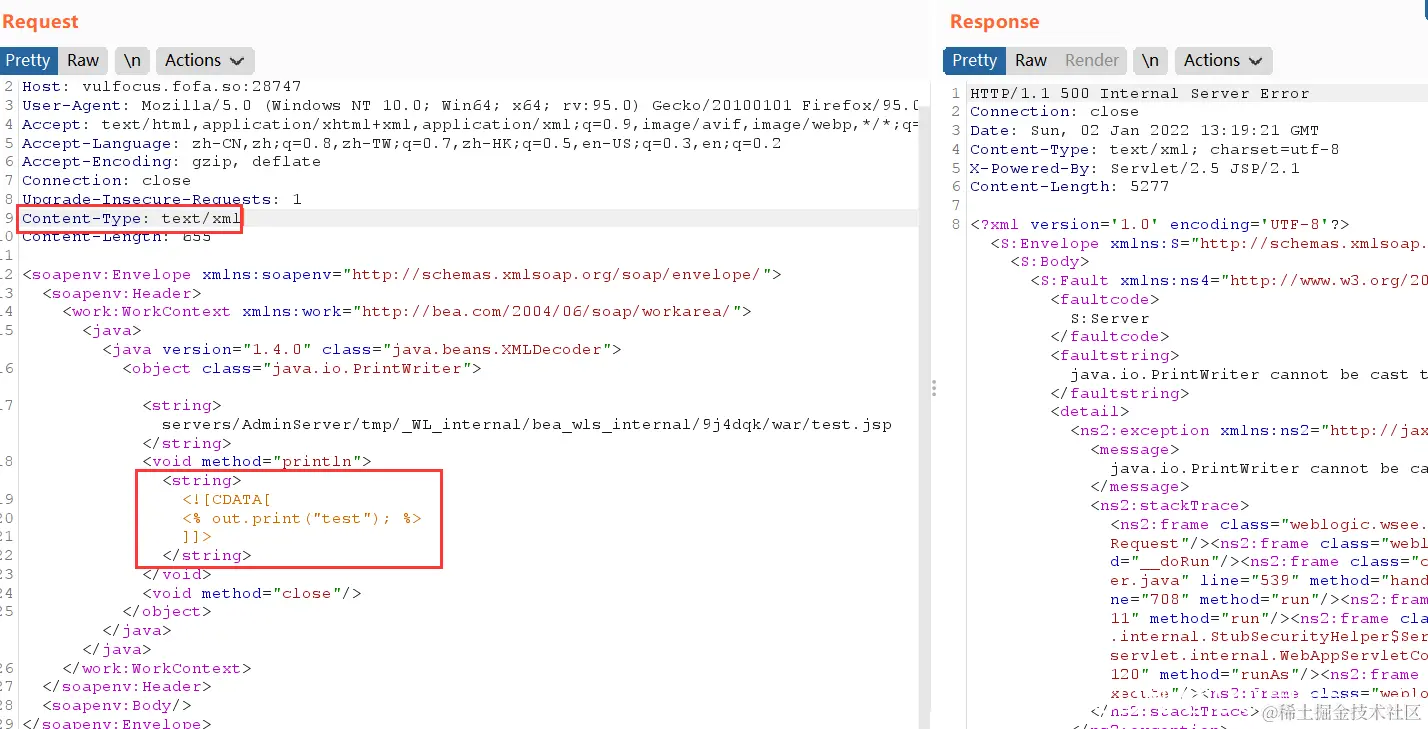Click the S:Envelope tag in response
This screenshot has height=729, width=1428.
click(1209, 243)
